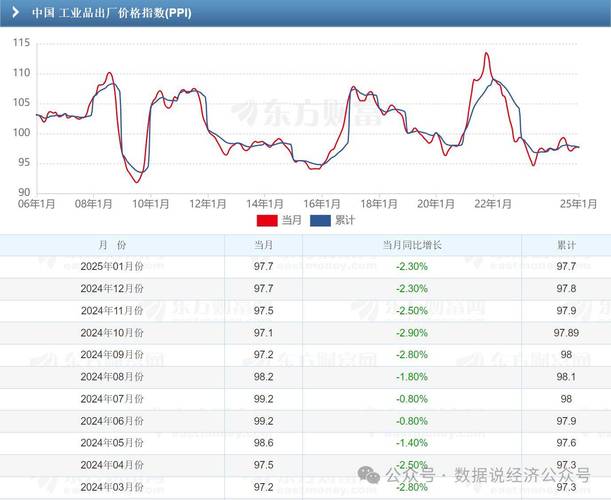The width and height of the screenshot is (611, 500).
Task: Click the 10年1月 x-axis label
Action: [x=150, y=204]
